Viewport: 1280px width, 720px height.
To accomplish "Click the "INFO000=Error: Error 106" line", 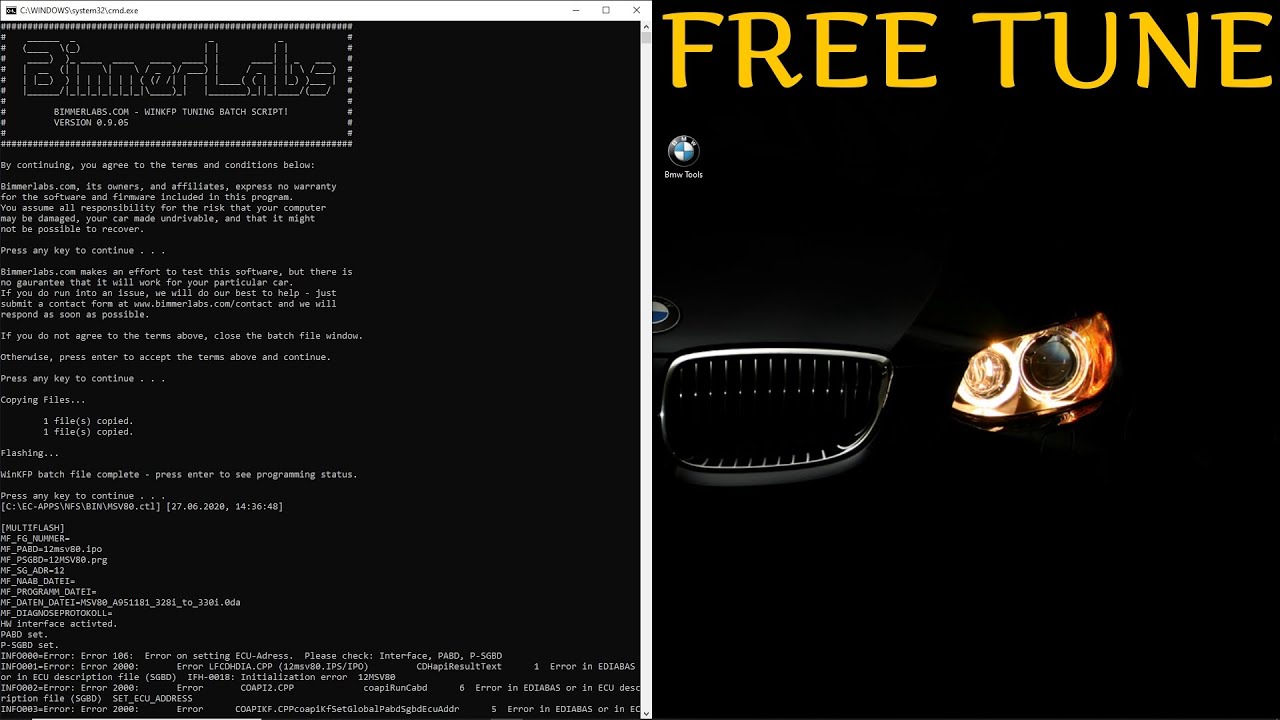I will pos(251,656).
